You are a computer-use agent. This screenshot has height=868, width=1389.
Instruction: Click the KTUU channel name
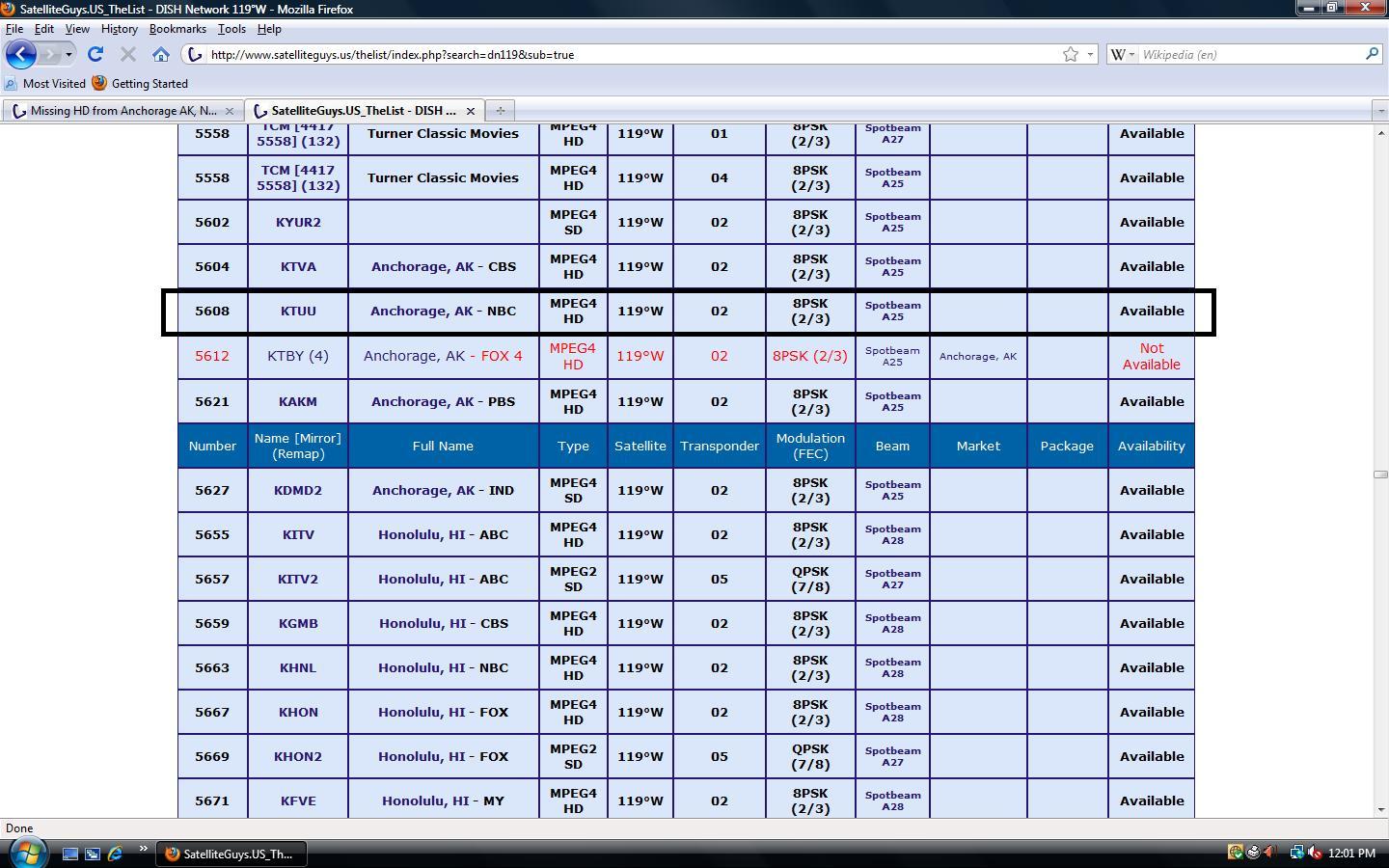click(x=298, y=312)
